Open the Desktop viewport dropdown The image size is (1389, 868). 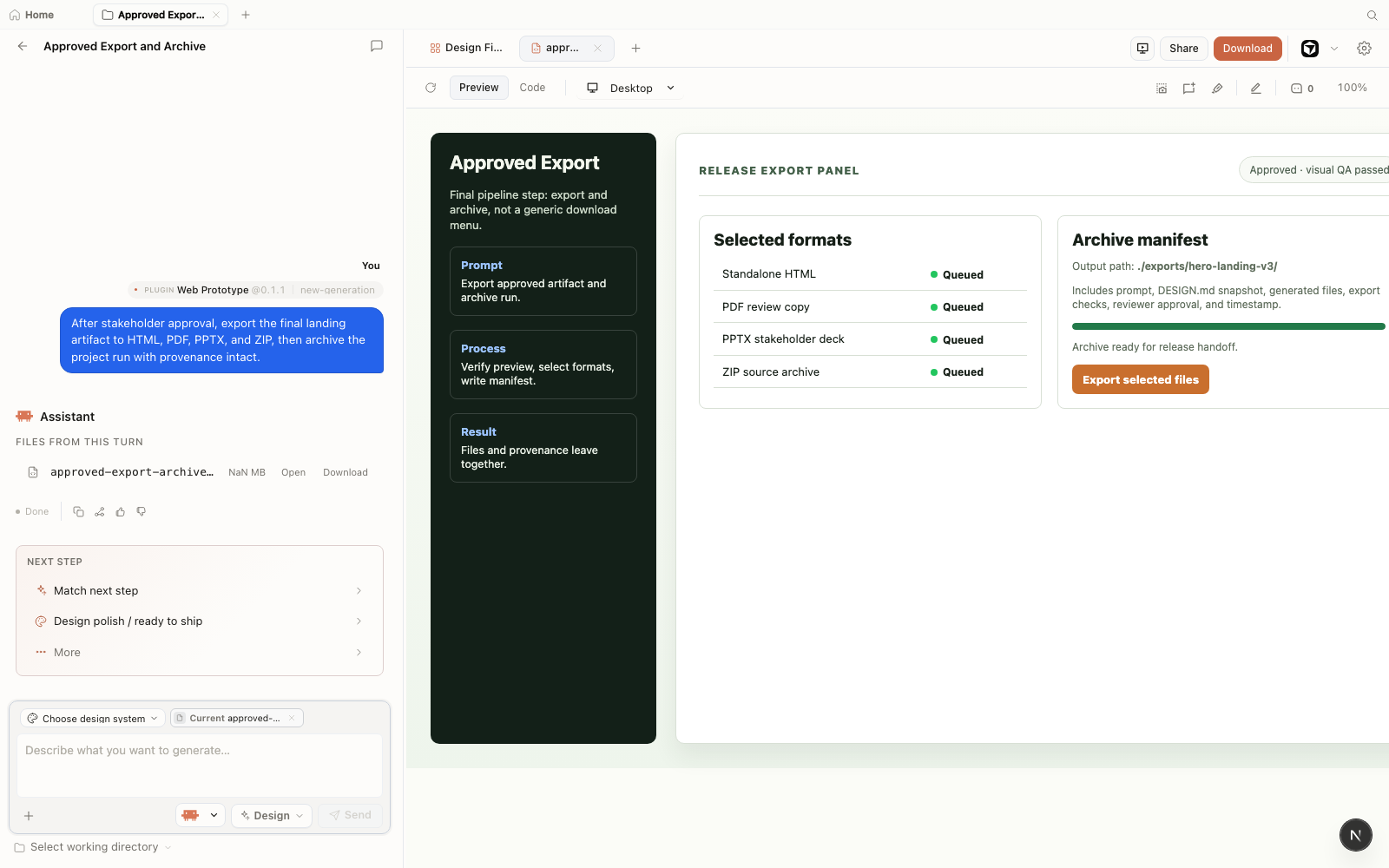tap(630, 88)
